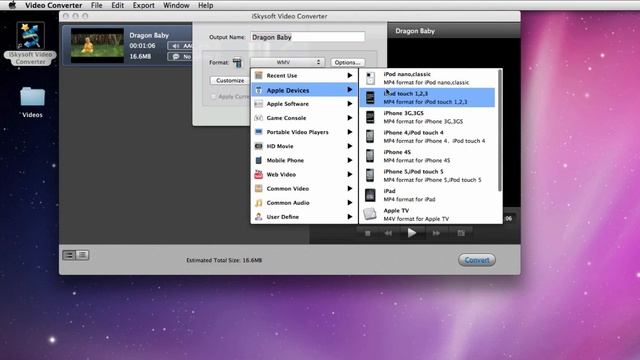Click the Portable Video Players icon
The image size is (640, 360).
coord(258,132)
